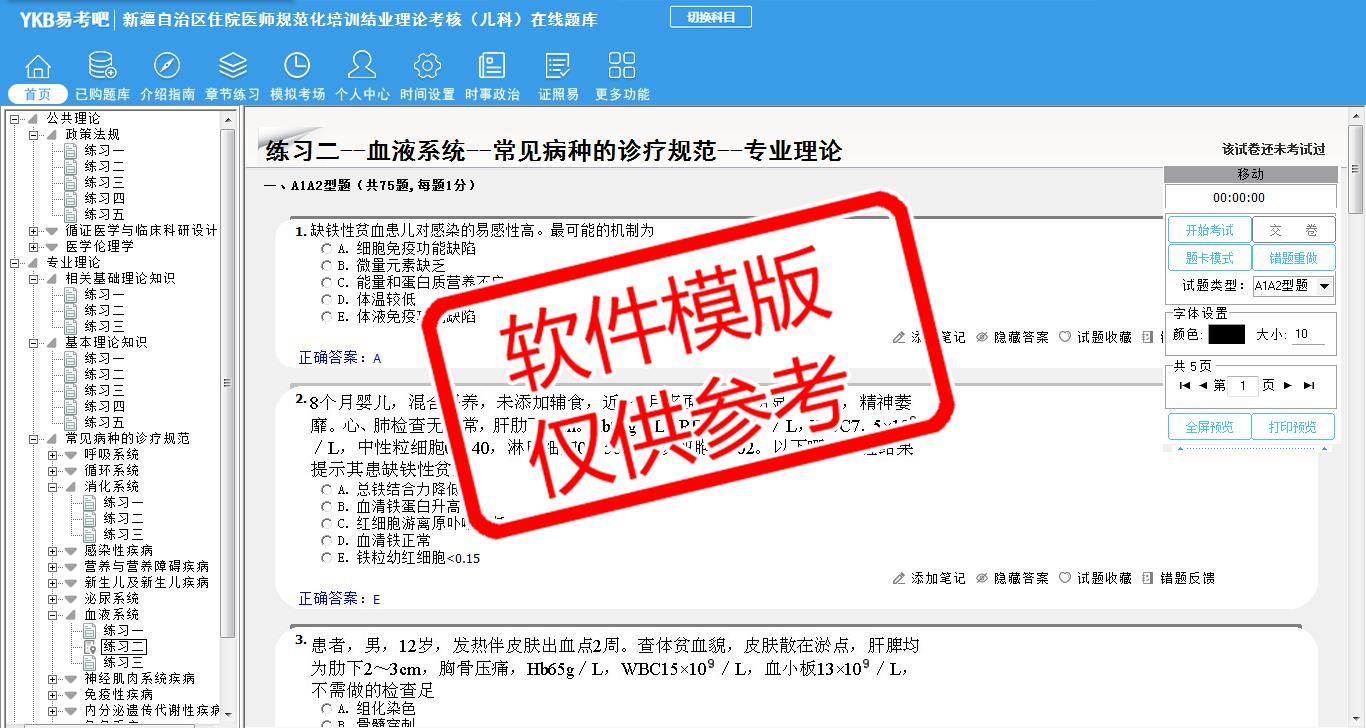This screenshot has width=1366, height=728.
Task: Open 章节练习 layers icon
Action: click(x=232, y=67)
